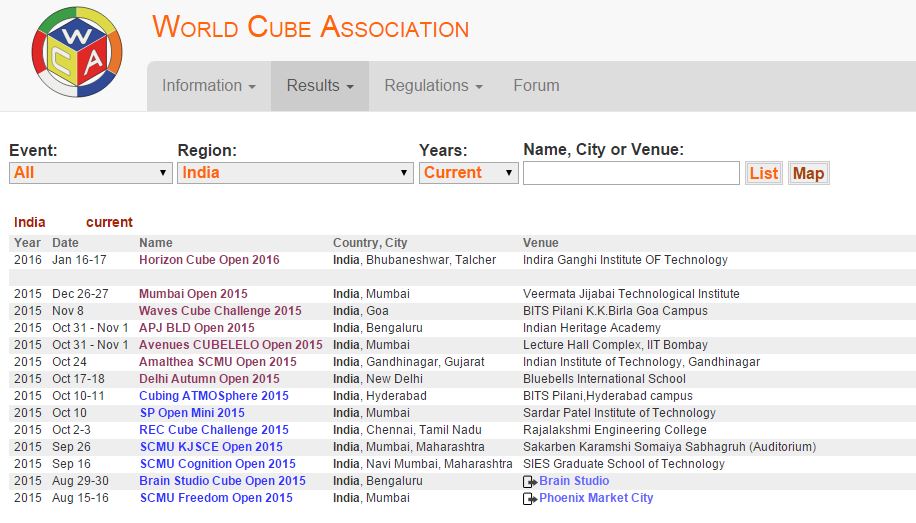This screenshot has height=523, width=916.
Task: Select venue text SIES Graduate School of Technology
Action: coord(624,463)
